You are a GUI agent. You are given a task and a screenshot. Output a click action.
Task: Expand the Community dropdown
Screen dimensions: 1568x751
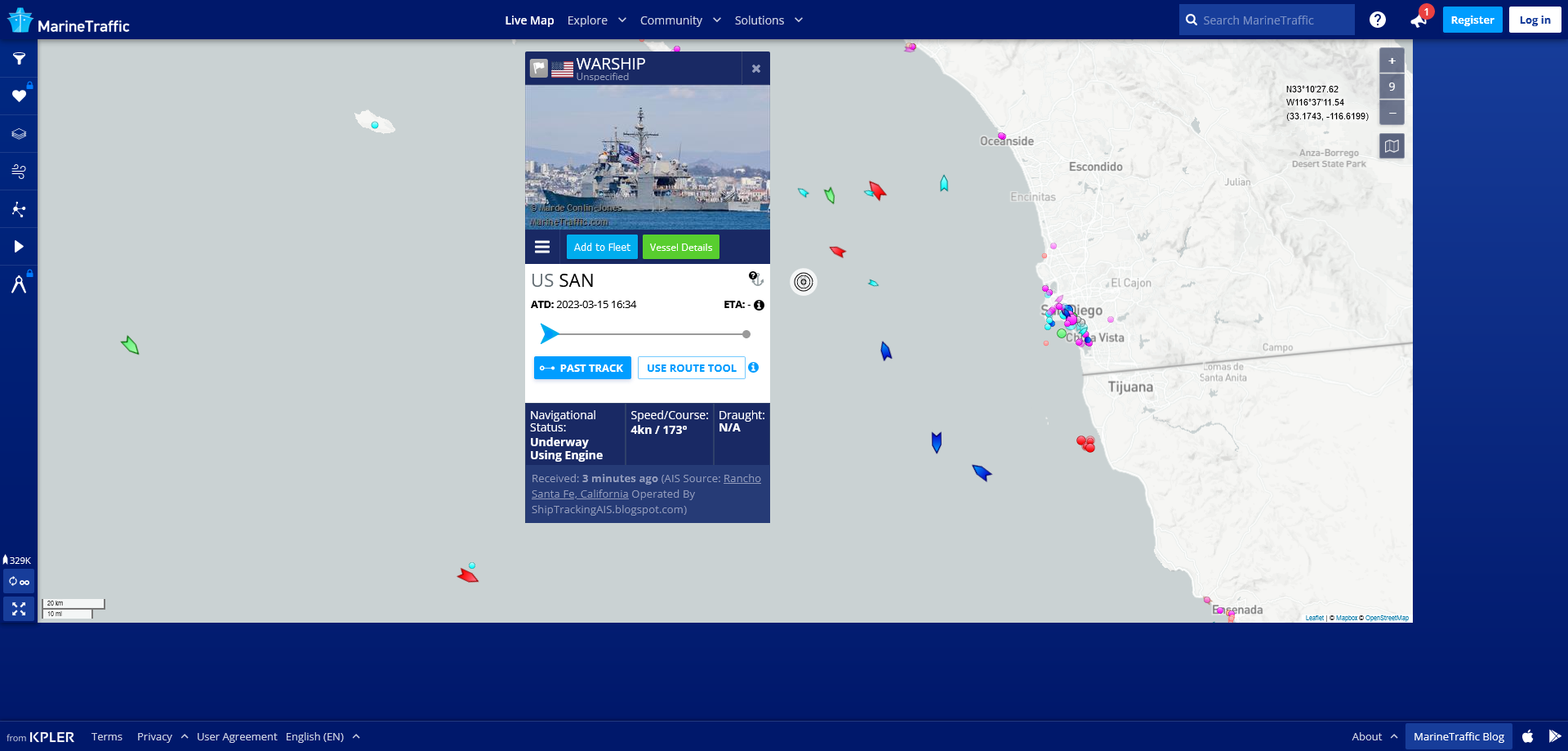pyautogui.click(x=680, y=20)
